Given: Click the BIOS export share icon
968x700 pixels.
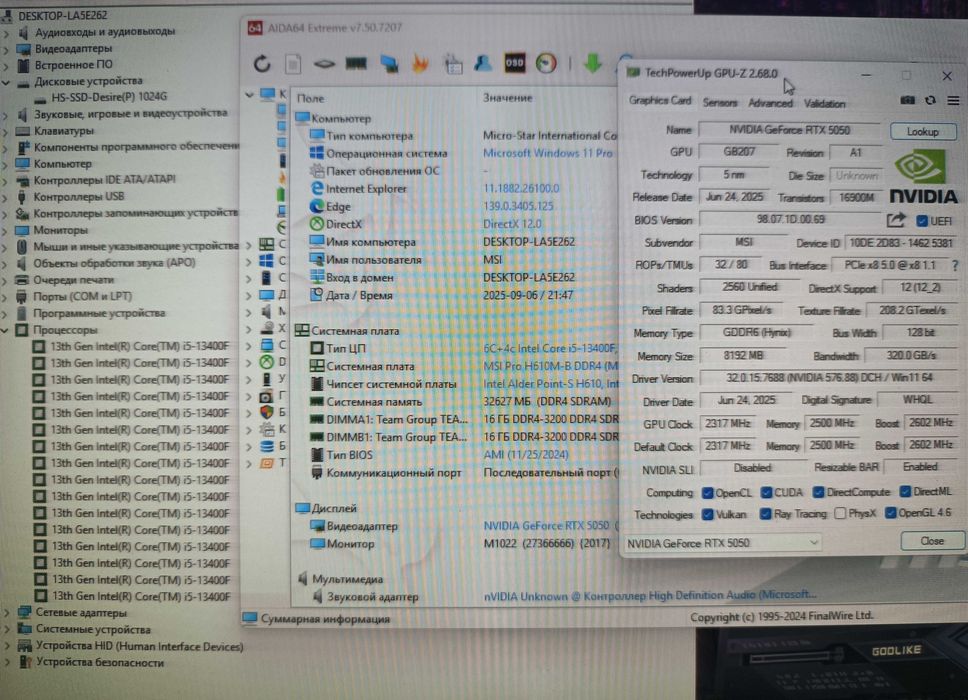Looking at the screenshot, I should pos(896,220).
